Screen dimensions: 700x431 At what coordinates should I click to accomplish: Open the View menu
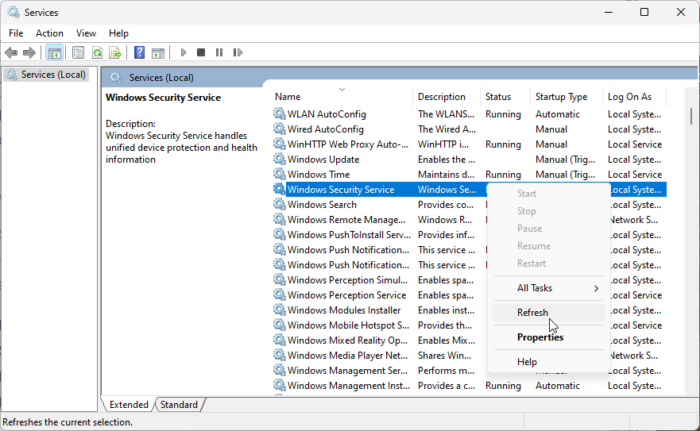86,33
